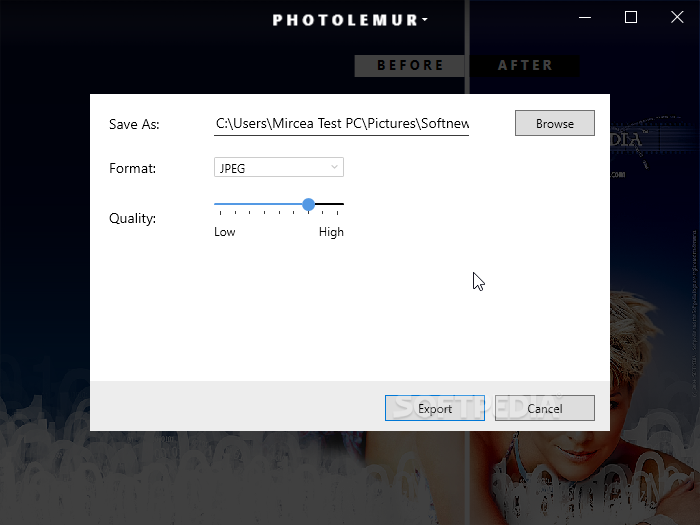
Task: Click the Browse button
Action: coord(554,123)
